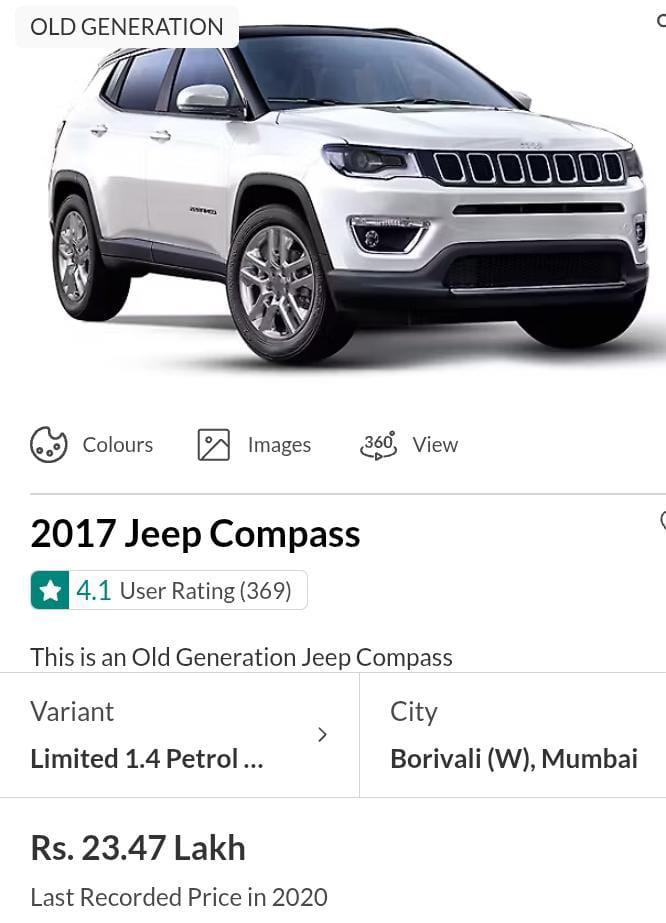This screenshot has width=666, height=923.
Task: Select the View label
Action: (x=435, y=444)
